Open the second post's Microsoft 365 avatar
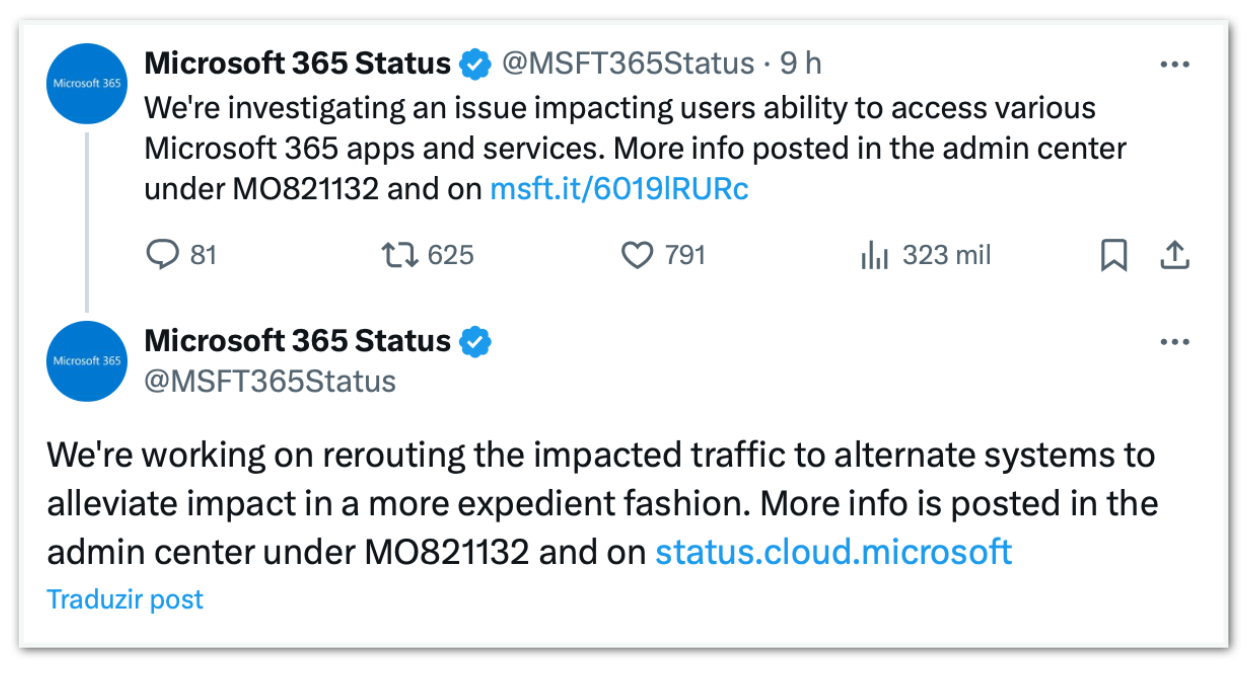1254x674 pixels. [87, 361]
